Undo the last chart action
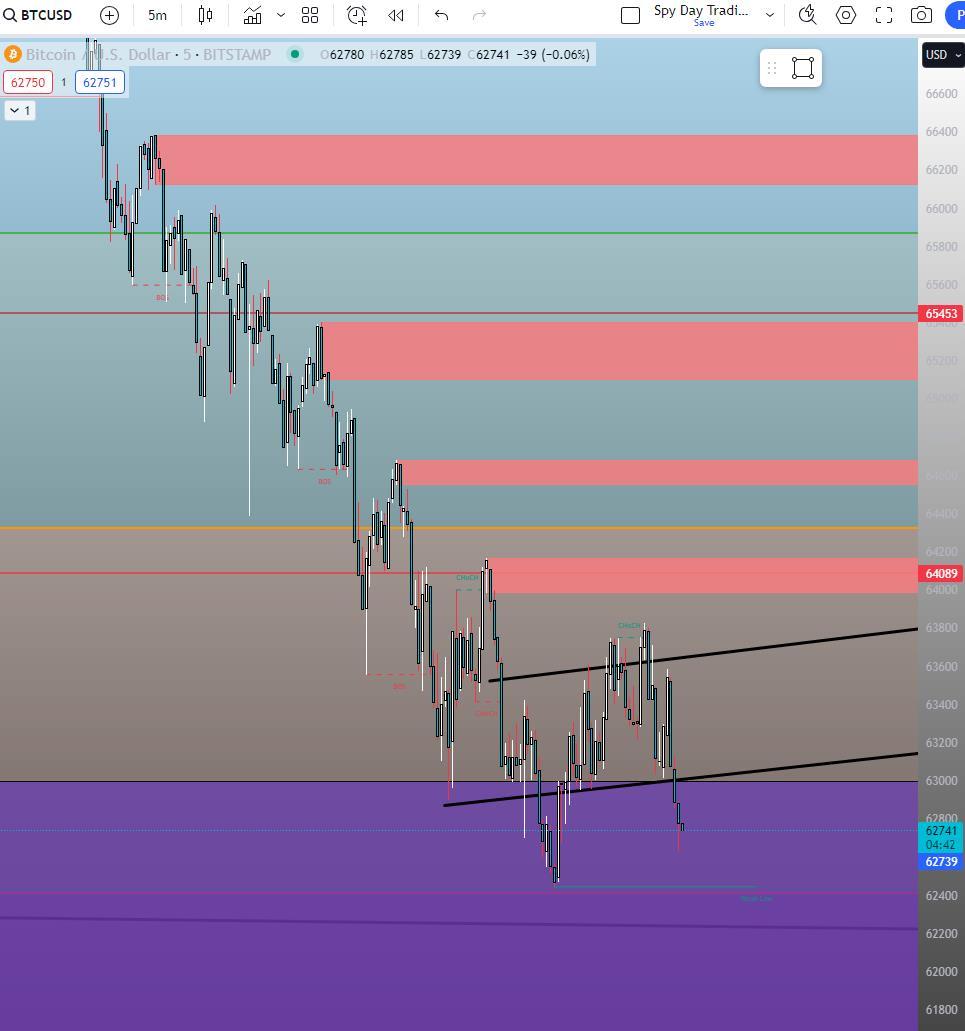The height and width of the screenshot is (1031, 965). tap(441, 15)
